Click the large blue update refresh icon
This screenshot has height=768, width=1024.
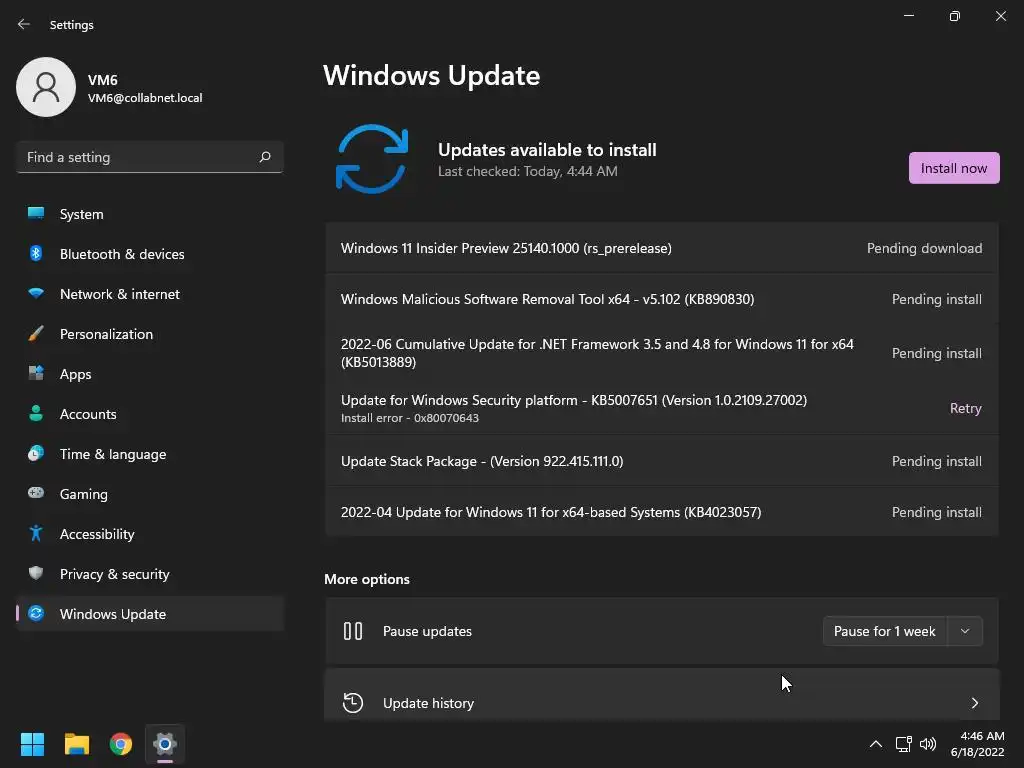click(x=372, y=159)
